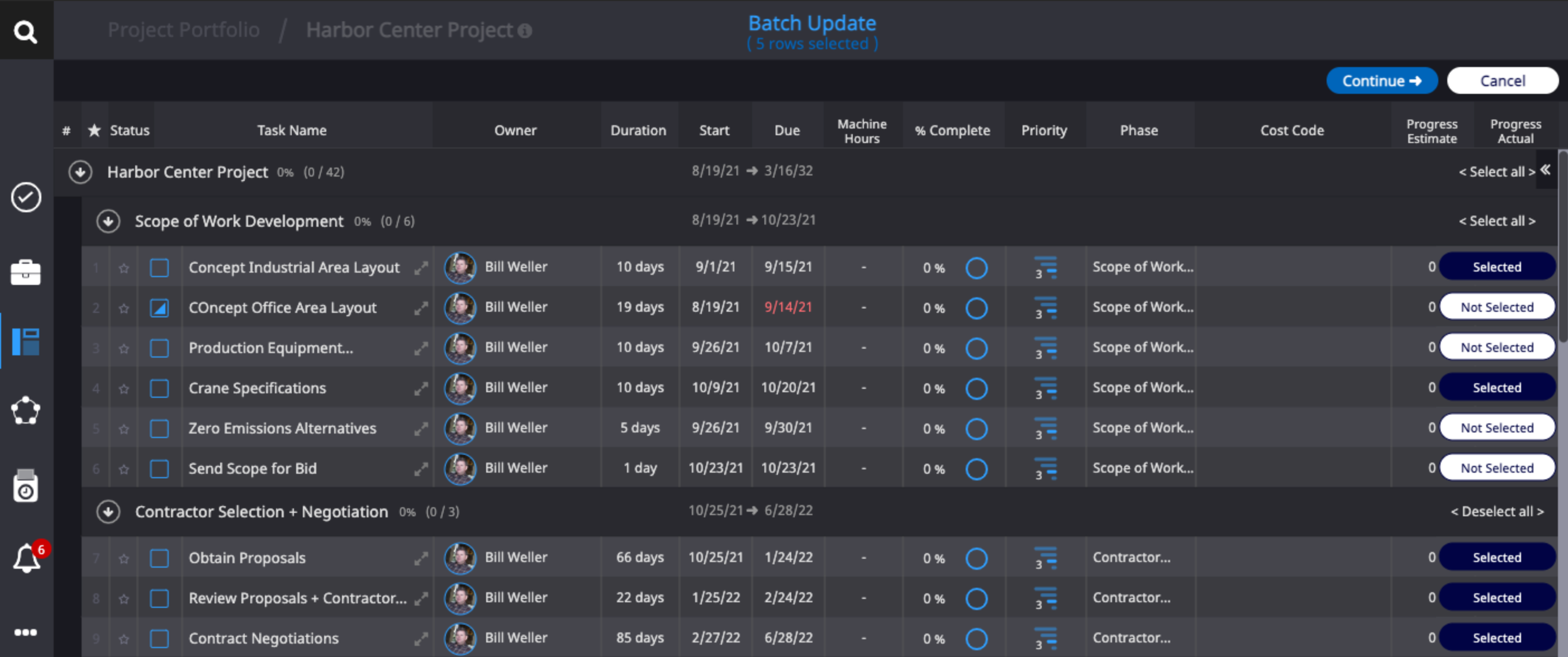1568x657 pixels.
Task: Select Production Equipment Not Selected toggle
Action: click(1497, 347)
